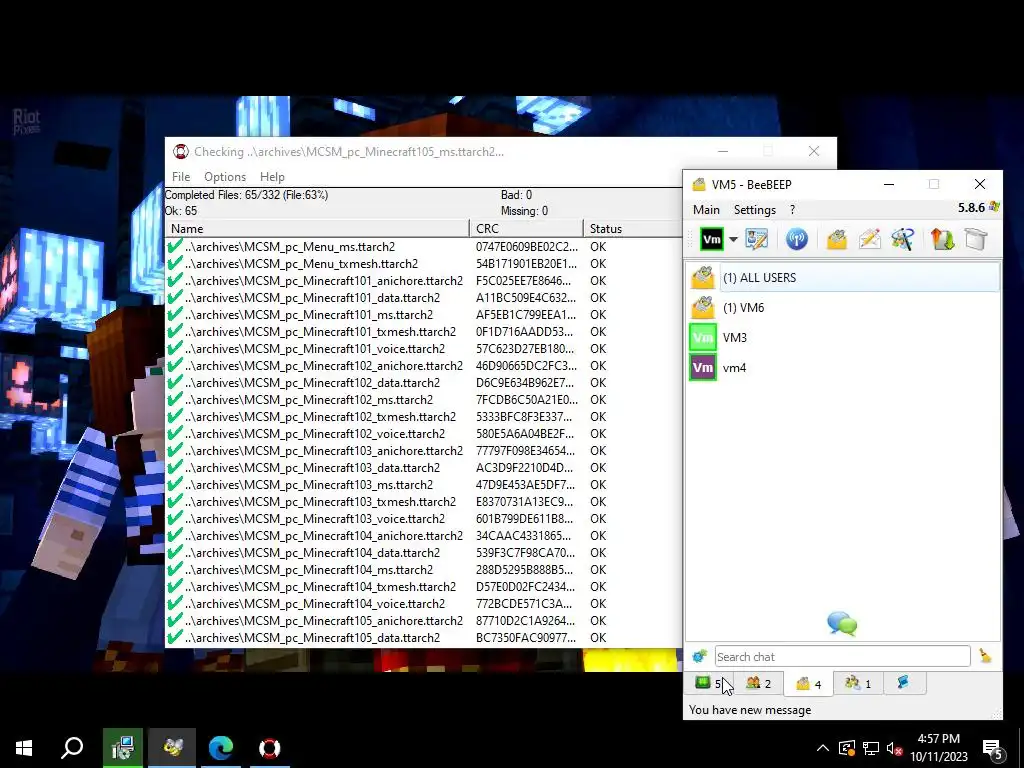Select the MCSM_pc_Minecraft101_anichore.ttarch2 row
Image resolution: width=1024 pixels, height=768 pixels.
click(x=423, y=281)
